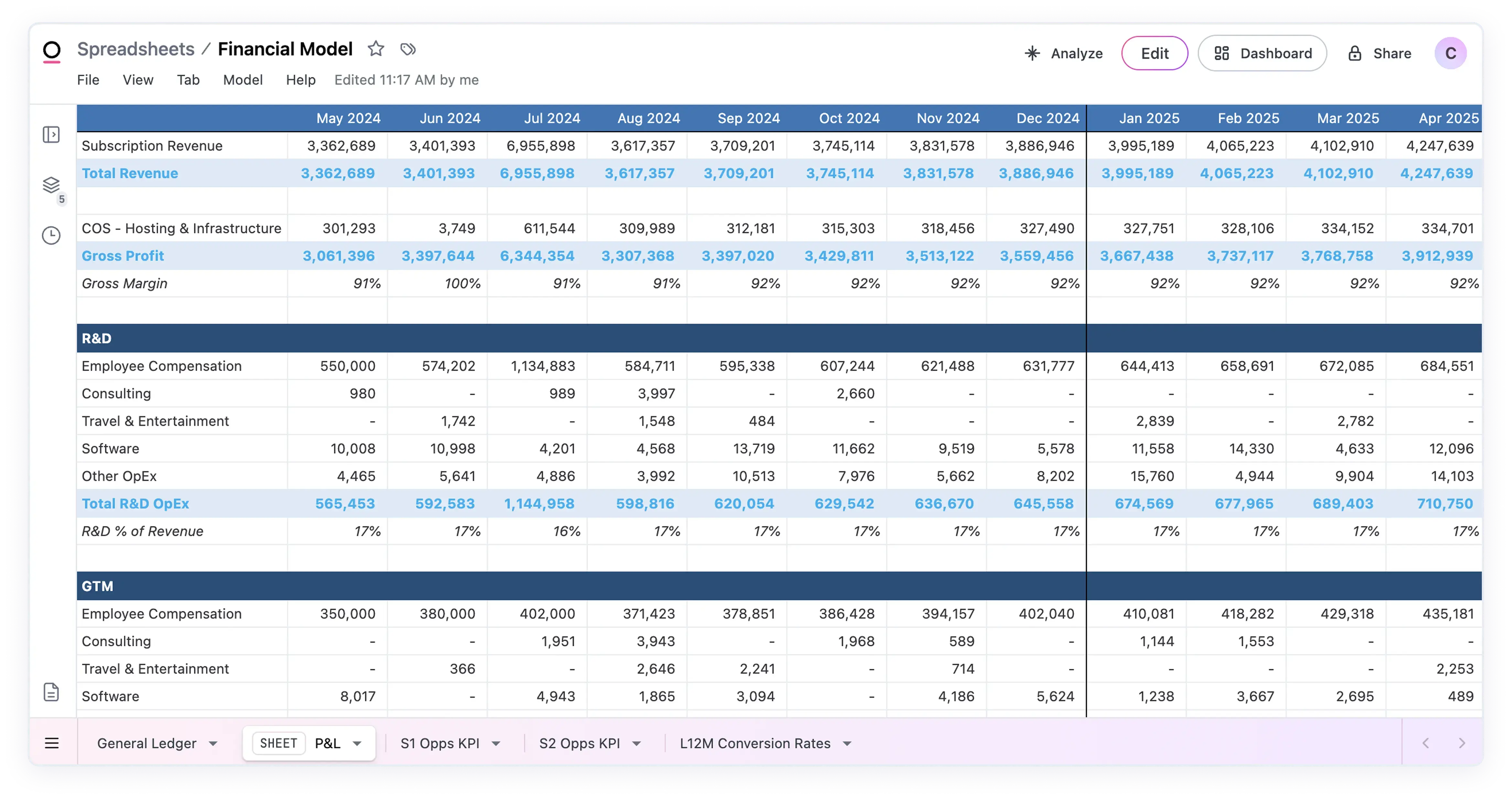The image size is (1512, 800).
Task: Expand the S2 Opps KPI tab dropdown
Action: (x=637, y=744)
